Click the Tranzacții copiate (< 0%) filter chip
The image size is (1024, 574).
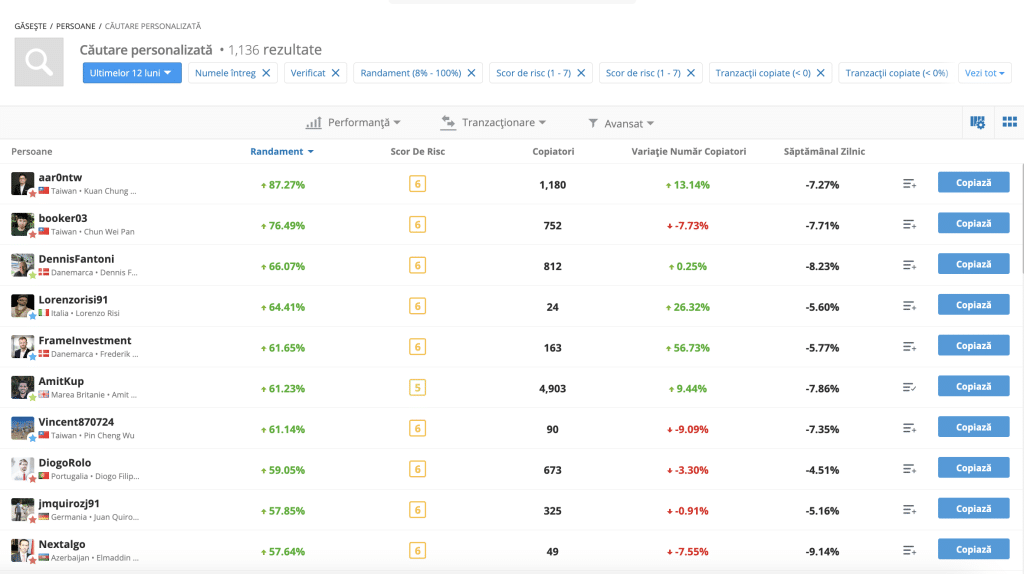896,73
